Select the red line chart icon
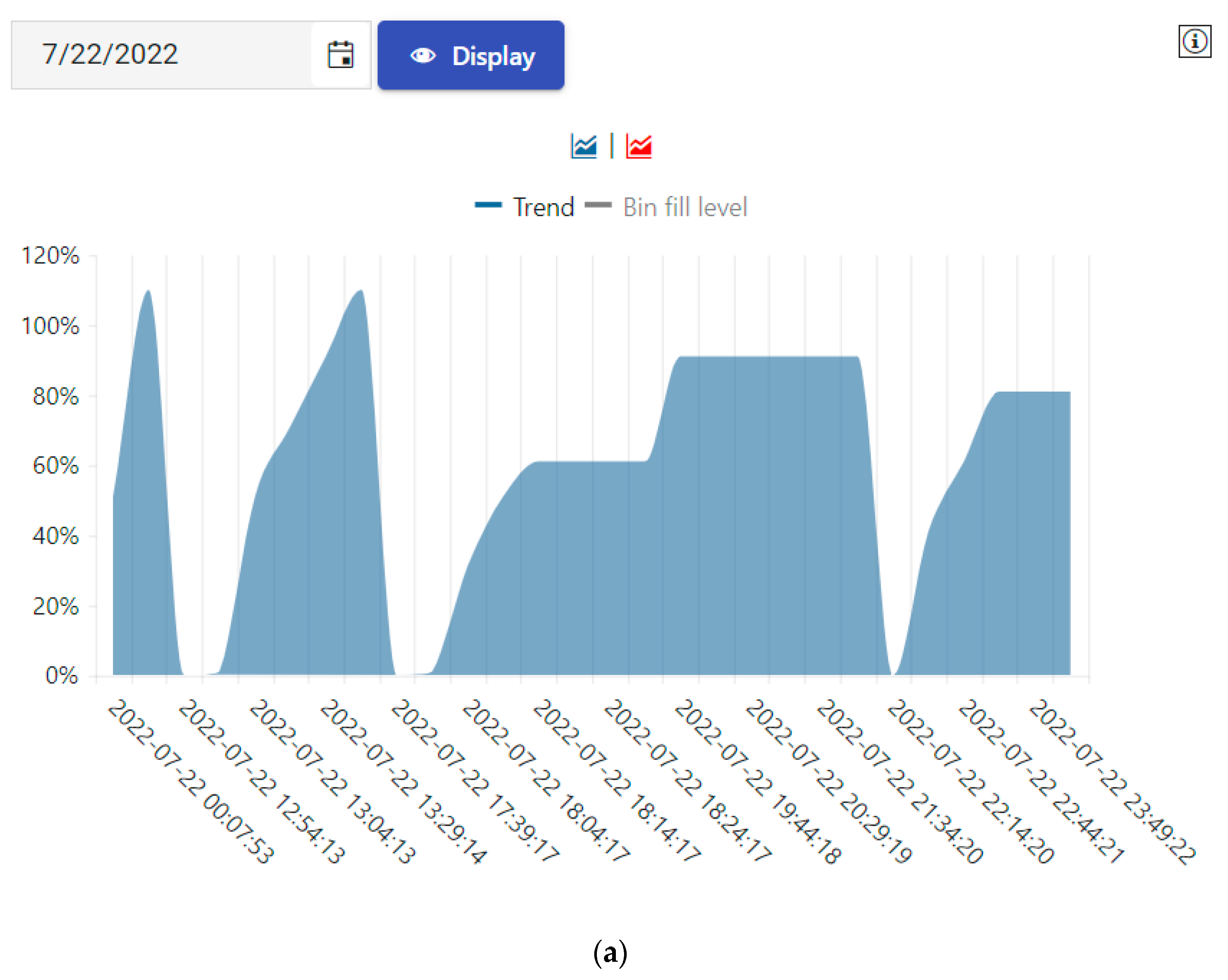Viewport: 1228px width, 980px height. [x=639, y=146]
